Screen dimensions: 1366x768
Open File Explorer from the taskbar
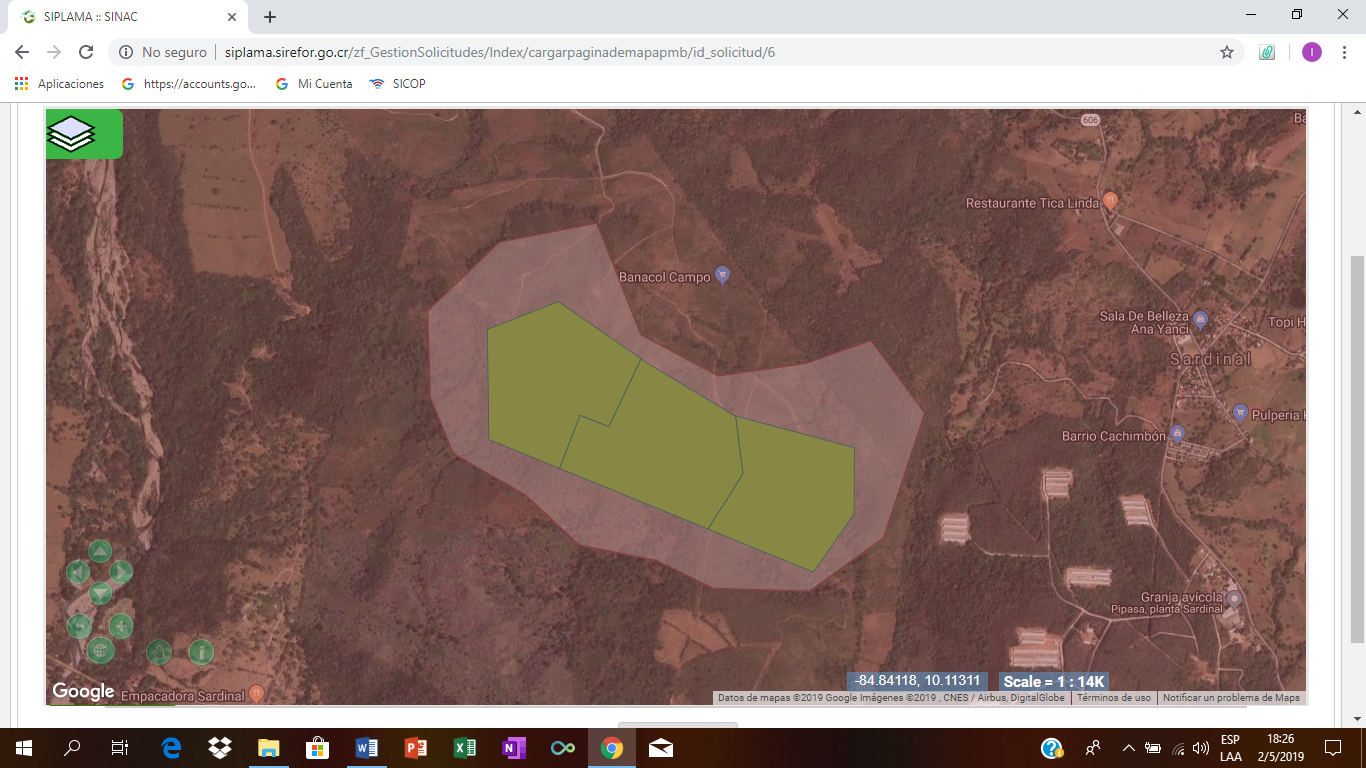tap(269, 748)
